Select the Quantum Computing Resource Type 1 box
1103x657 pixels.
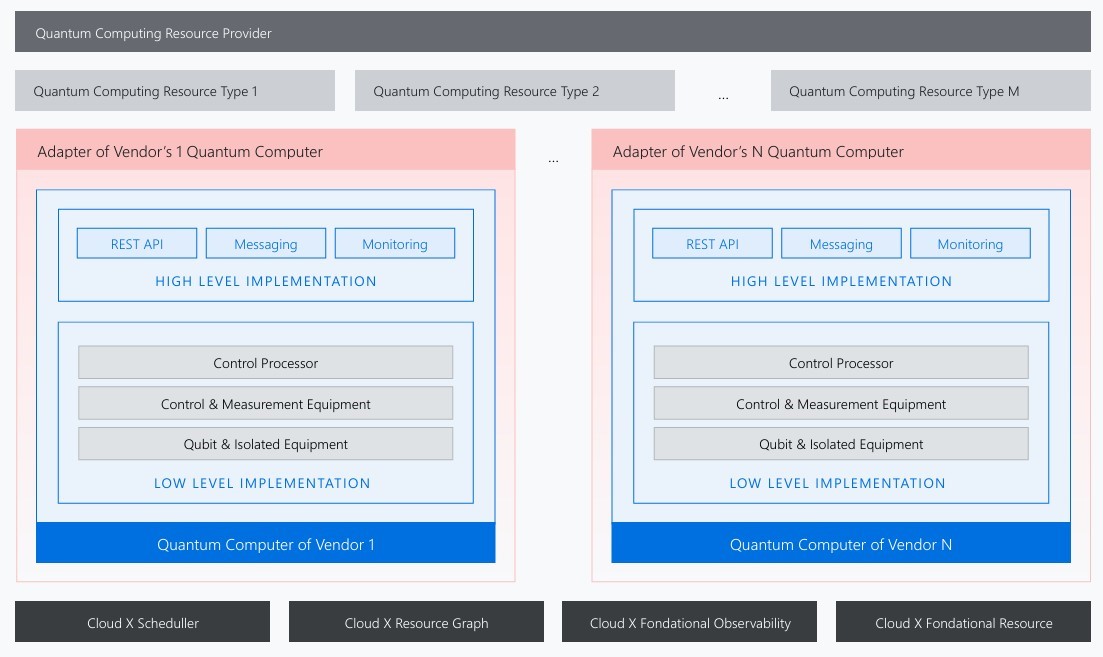pyautogui.click(x=175, y=91)
